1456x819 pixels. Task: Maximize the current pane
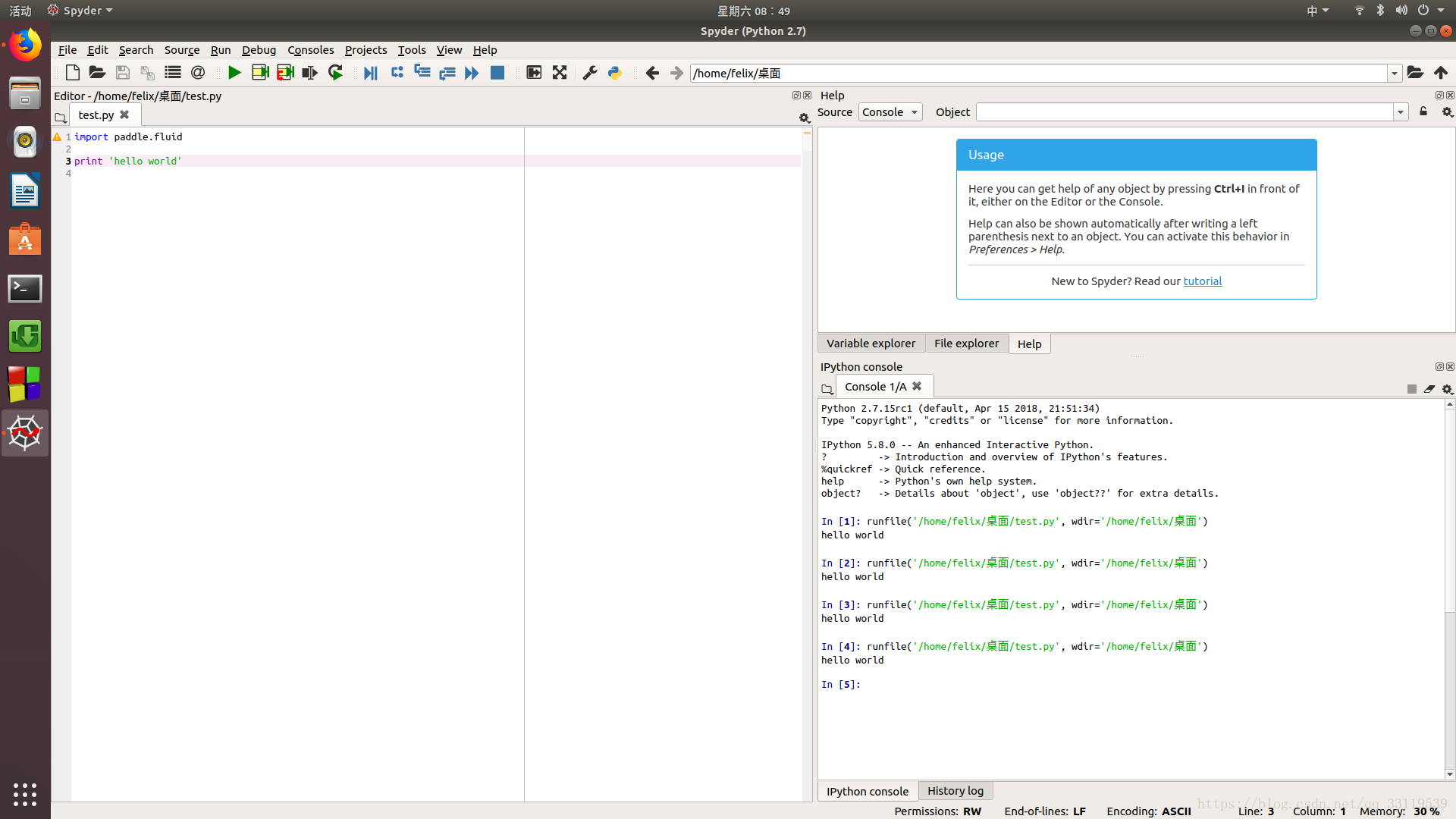[534, 73]
